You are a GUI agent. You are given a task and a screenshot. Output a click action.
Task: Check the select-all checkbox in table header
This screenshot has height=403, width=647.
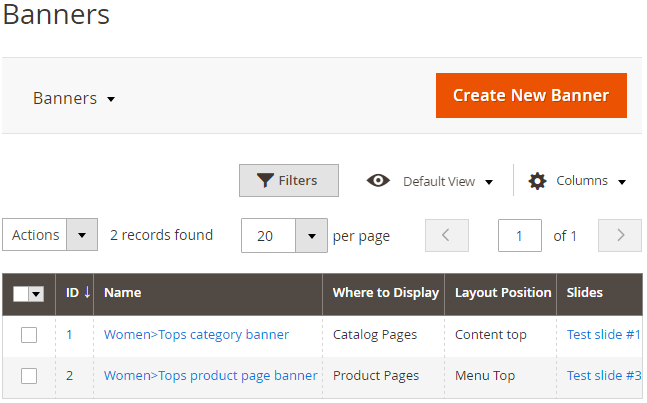pos(21,294)
